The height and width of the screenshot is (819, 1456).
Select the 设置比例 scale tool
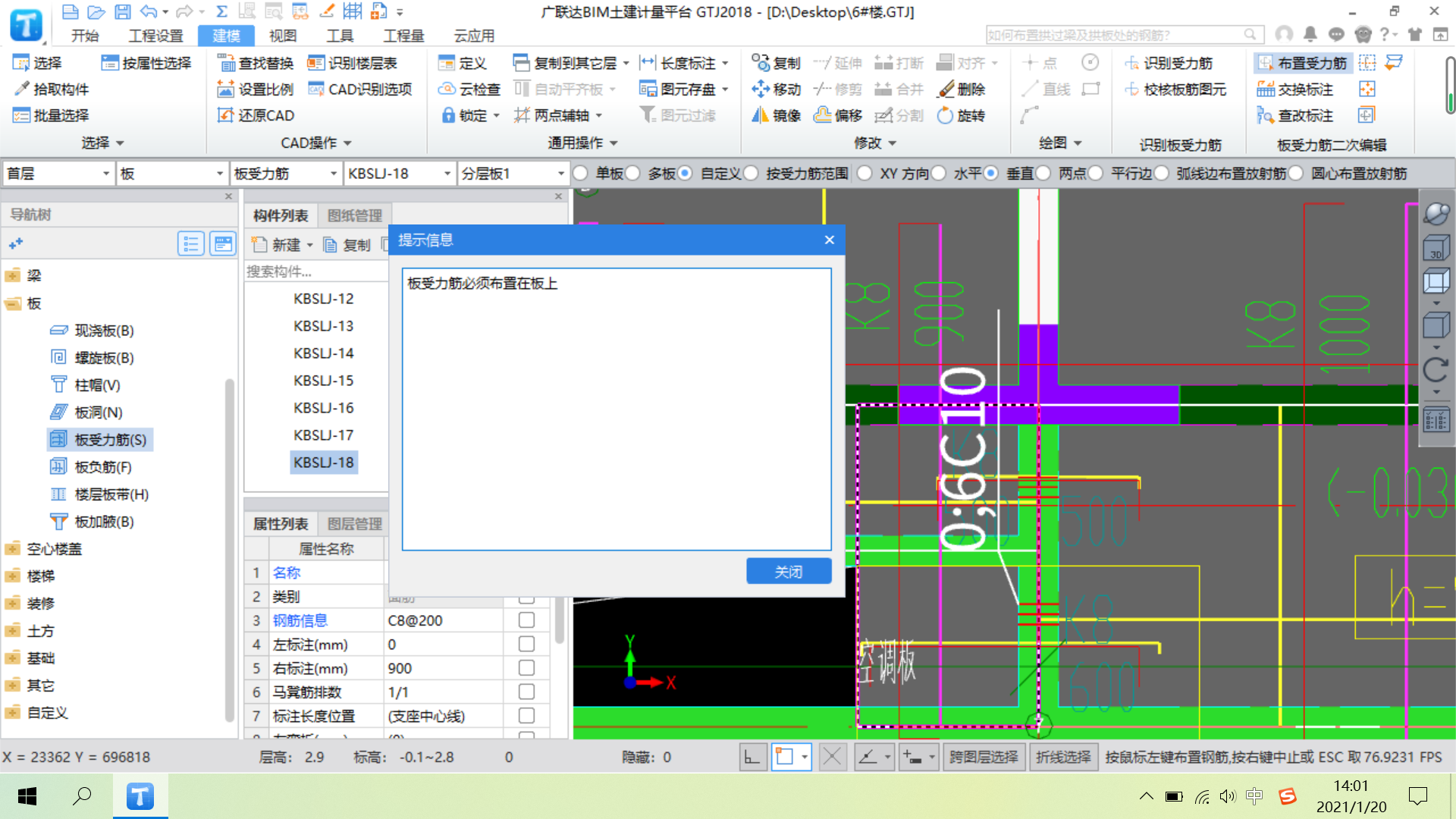[256, 89]
